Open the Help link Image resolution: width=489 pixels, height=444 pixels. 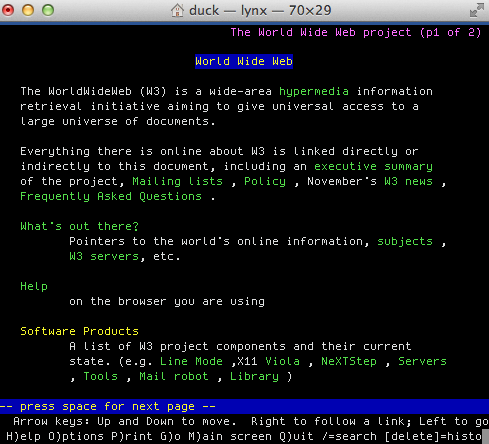coord(34,286)
